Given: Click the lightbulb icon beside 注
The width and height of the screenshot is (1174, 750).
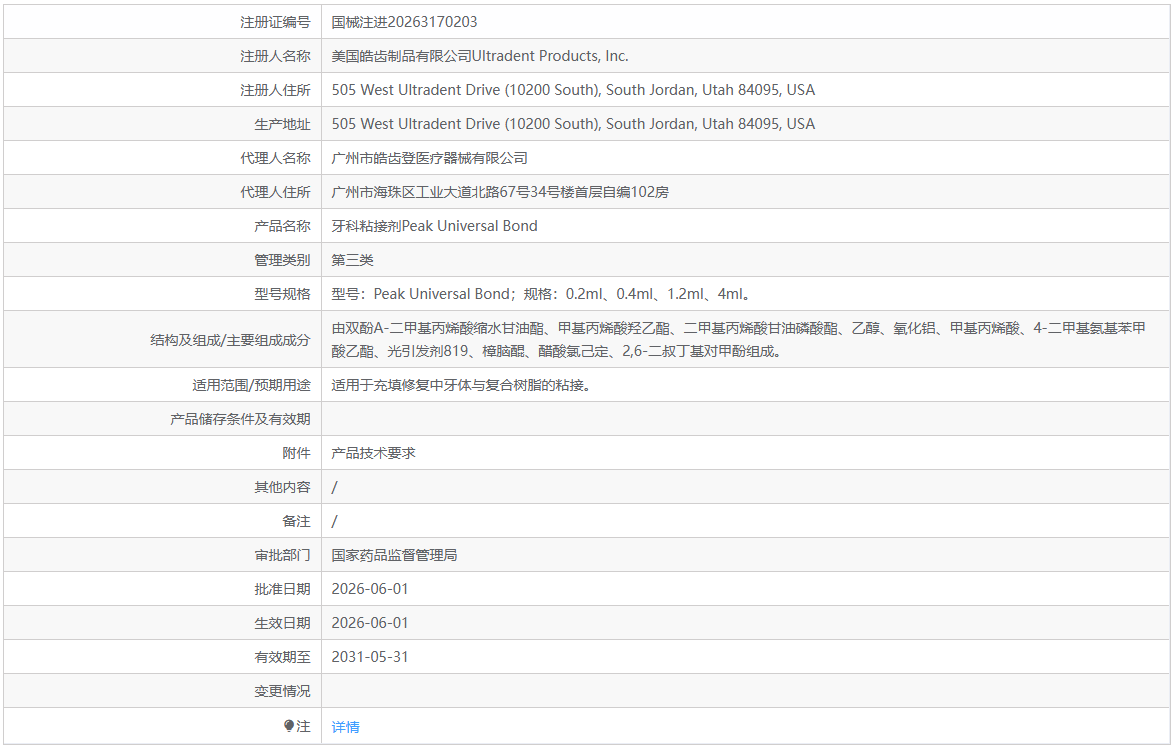Looking at the screenshot, I should [289, 725].
